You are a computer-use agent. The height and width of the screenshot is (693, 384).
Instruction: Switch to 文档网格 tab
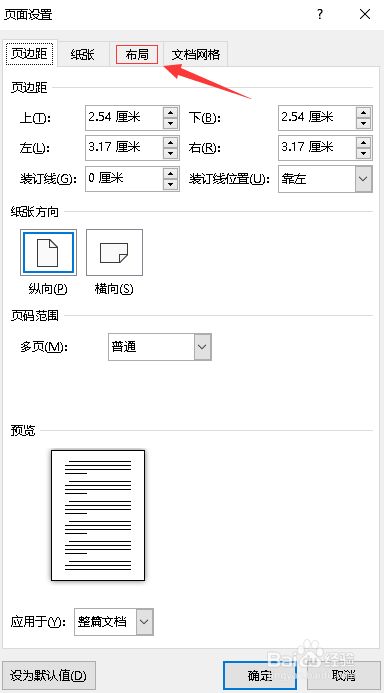click(x=196, y=55)
